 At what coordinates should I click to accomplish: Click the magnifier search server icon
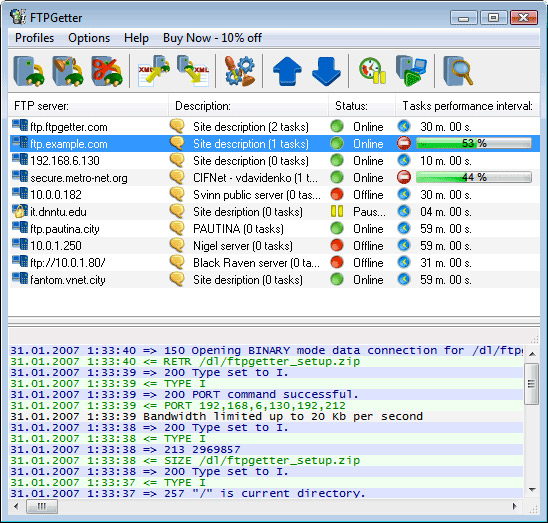point(458,71)
